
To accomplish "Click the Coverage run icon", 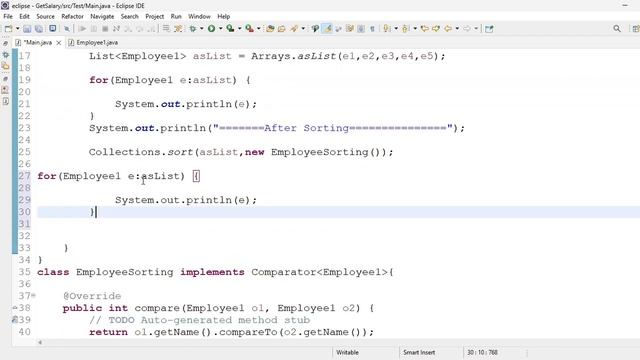I will (x=231, y=29).
